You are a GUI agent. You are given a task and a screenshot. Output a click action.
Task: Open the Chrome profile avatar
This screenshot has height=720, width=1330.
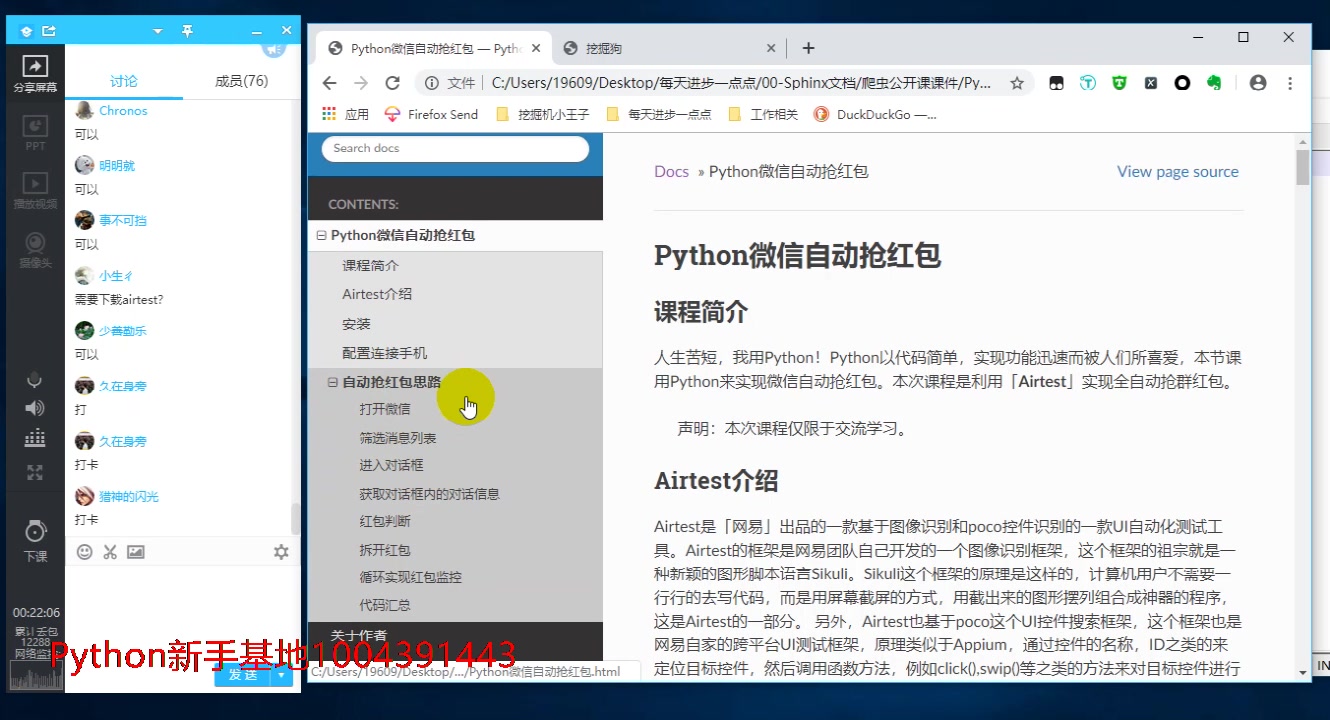[x=1258, y=83]
